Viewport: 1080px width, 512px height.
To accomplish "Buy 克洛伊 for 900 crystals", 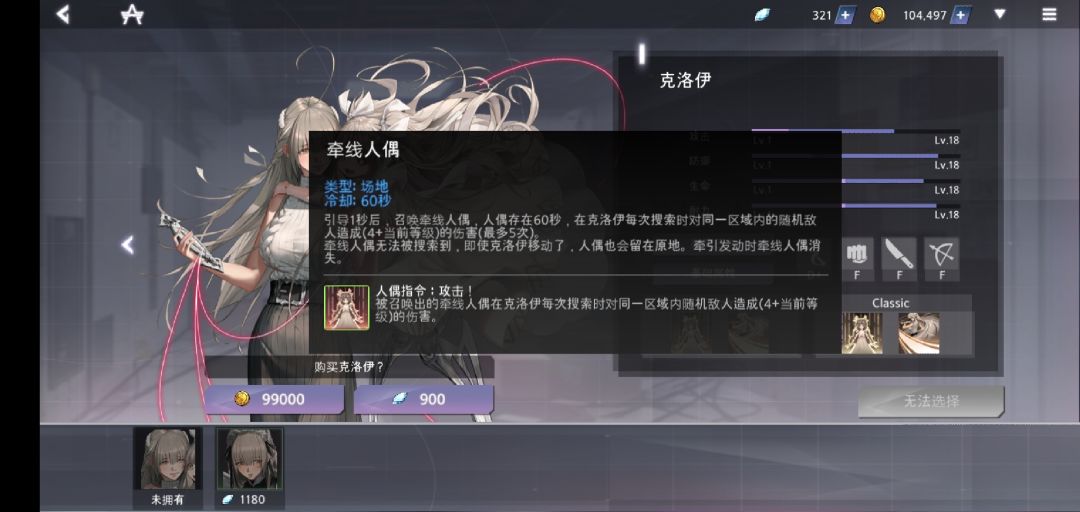I will 424,399.
